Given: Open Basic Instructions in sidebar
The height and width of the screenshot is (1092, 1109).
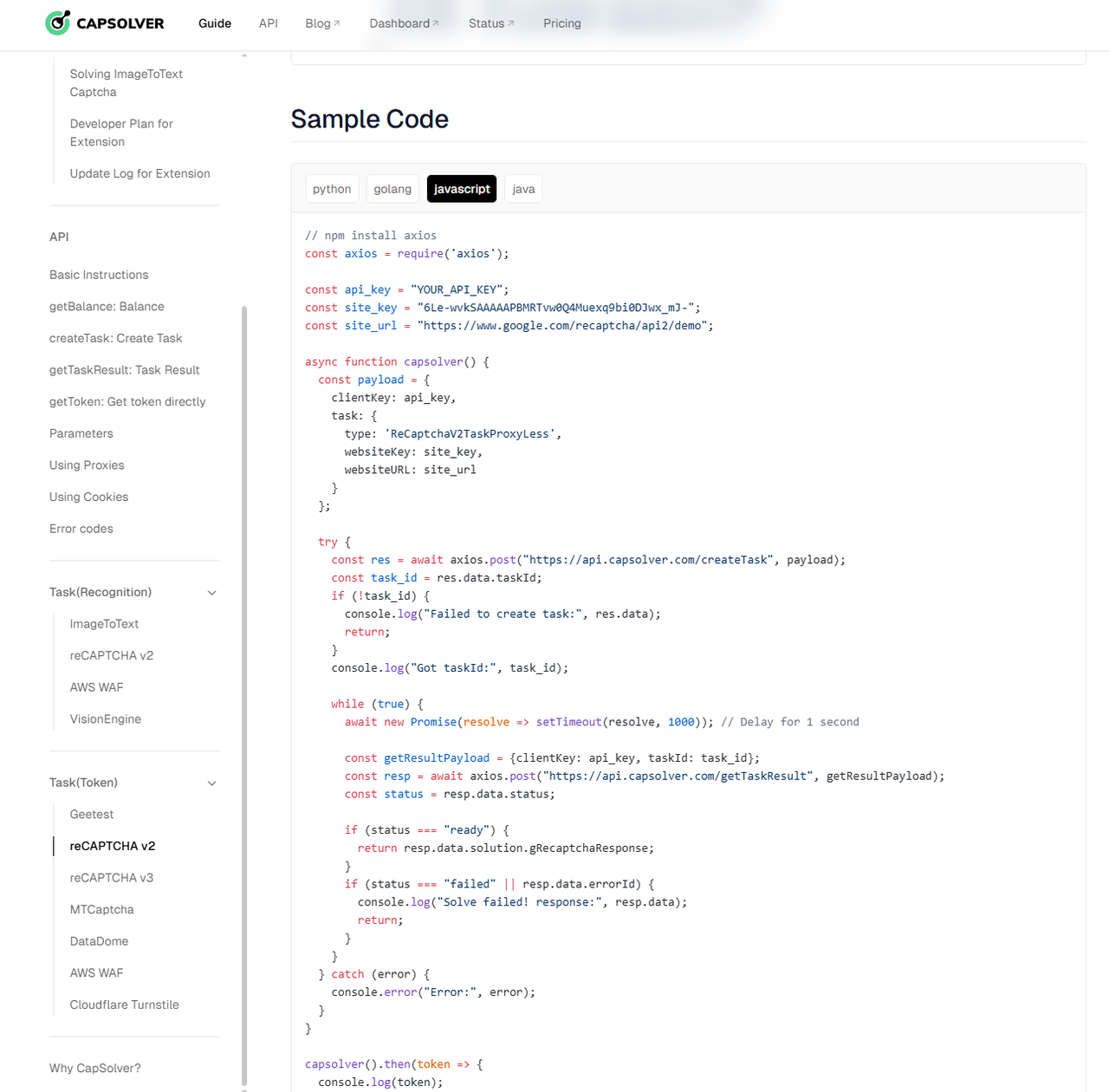Looking at the screenshot, I should (x=99, y=275).
